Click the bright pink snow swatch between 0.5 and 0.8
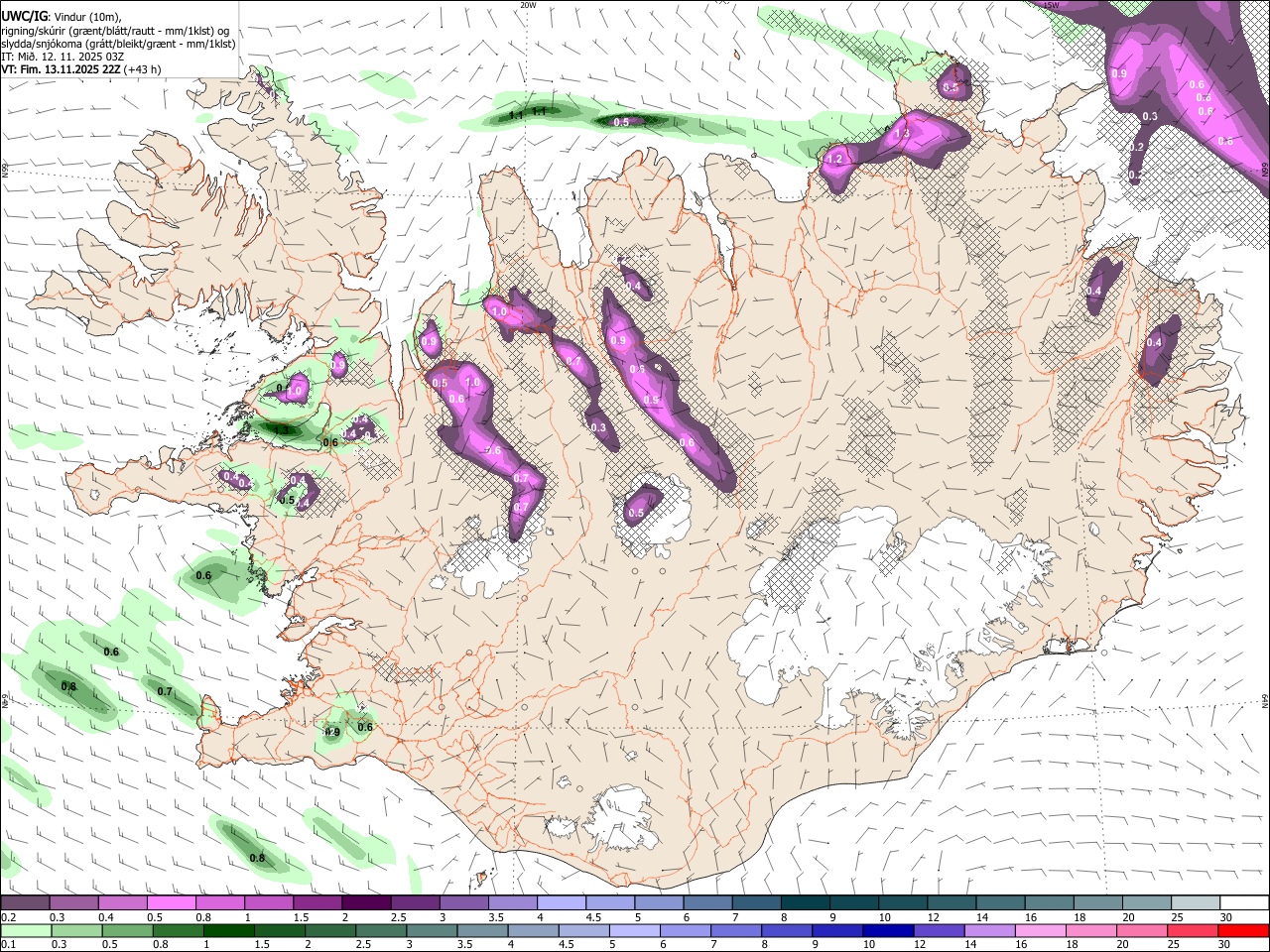 click(171, 902)
